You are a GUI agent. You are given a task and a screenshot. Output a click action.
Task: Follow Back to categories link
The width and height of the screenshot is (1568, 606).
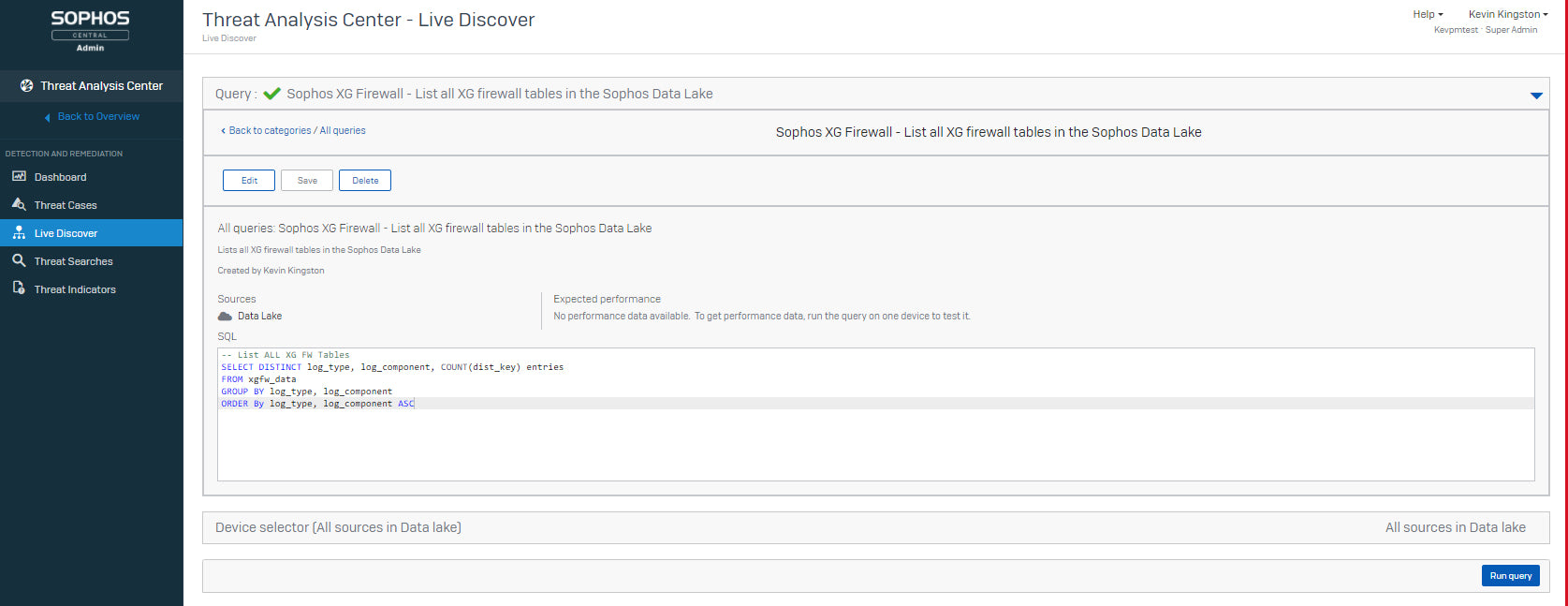[270, 130]
